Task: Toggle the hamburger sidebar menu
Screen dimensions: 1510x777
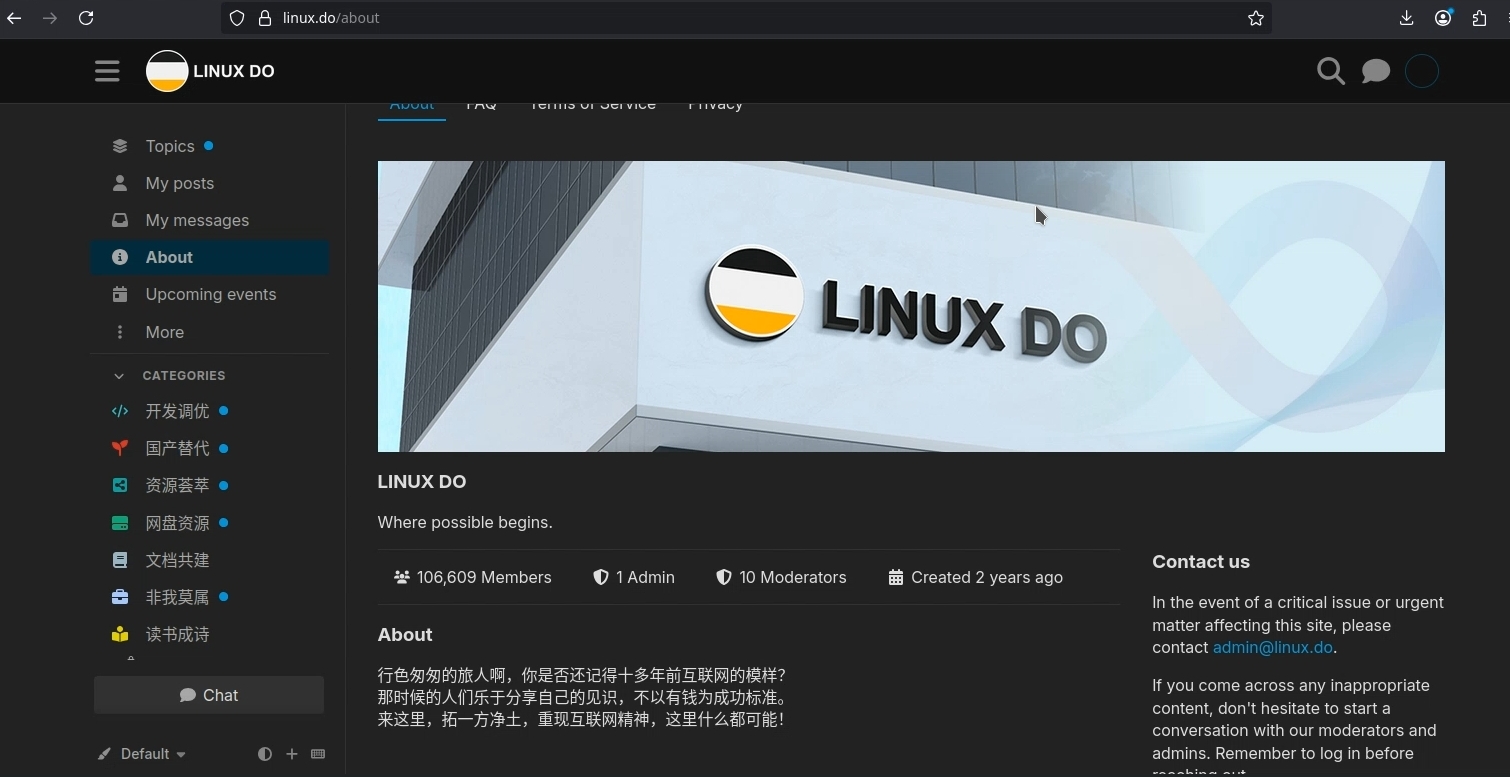Action: [107, 71]
